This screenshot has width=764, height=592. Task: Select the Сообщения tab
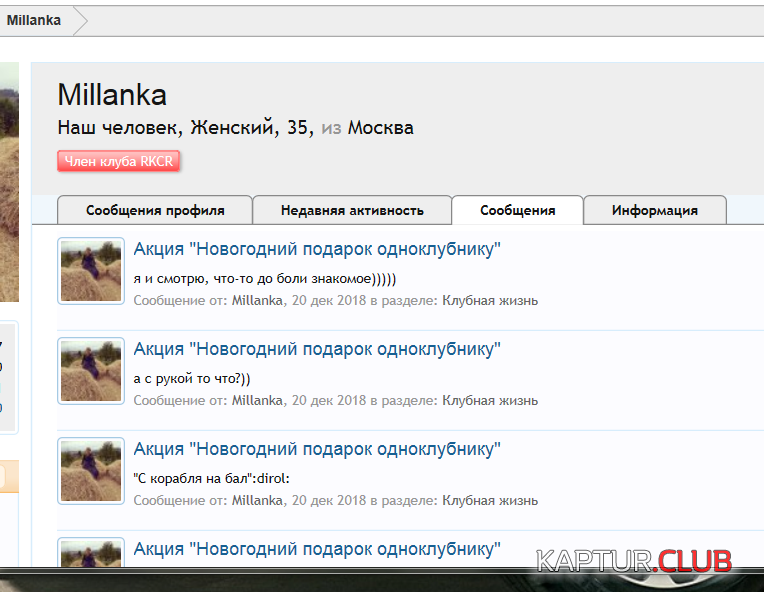pos(517,211)
